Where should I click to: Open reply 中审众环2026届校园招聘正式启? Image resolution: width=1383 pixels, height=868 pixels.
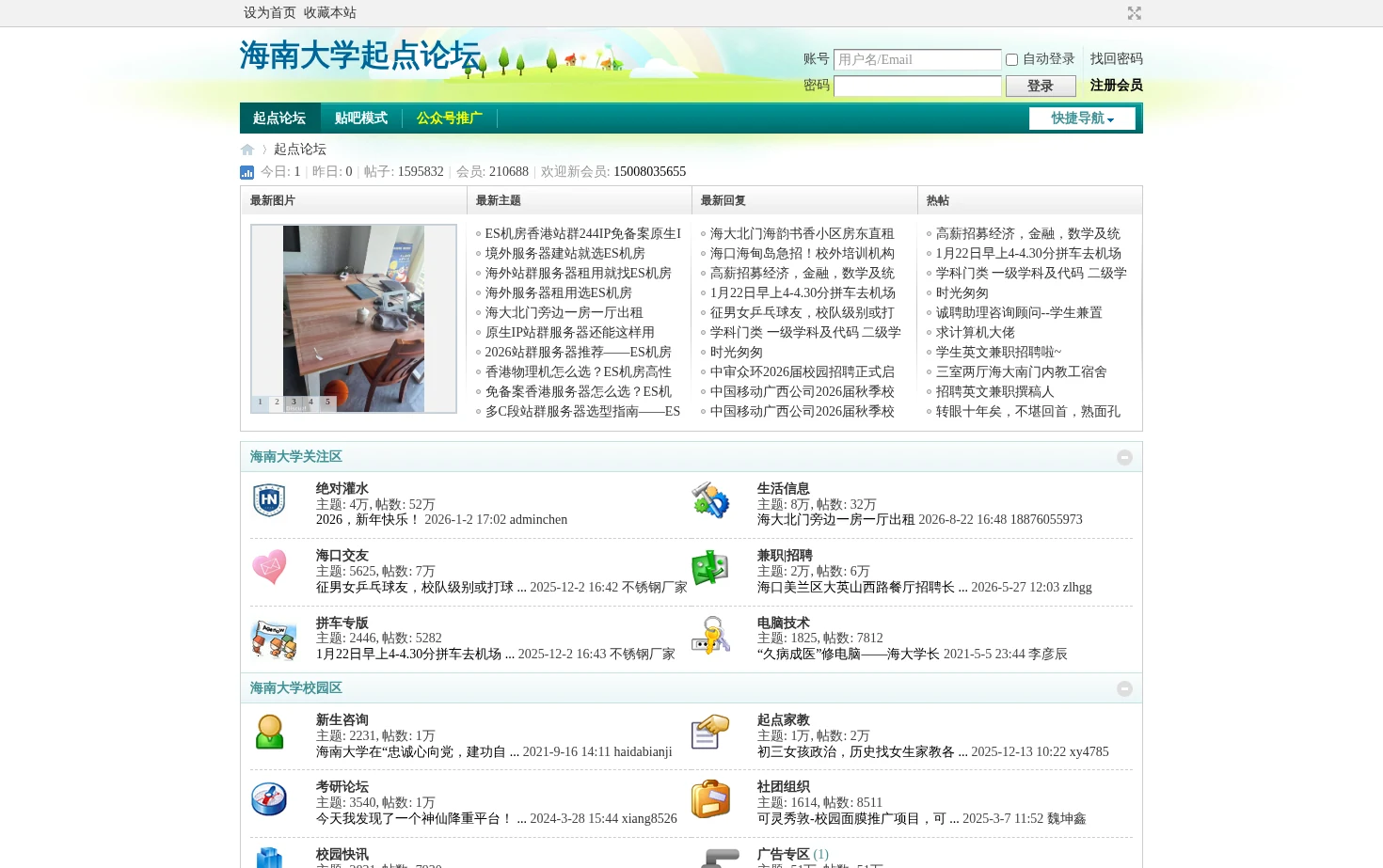pos(803,371)
